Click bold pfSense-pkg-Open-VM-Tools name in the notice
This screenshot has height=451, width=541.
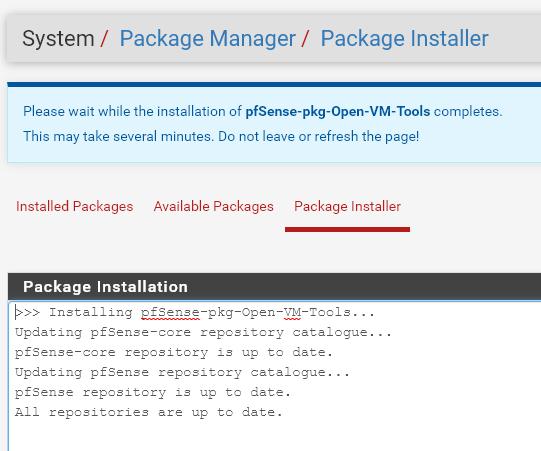338,111
